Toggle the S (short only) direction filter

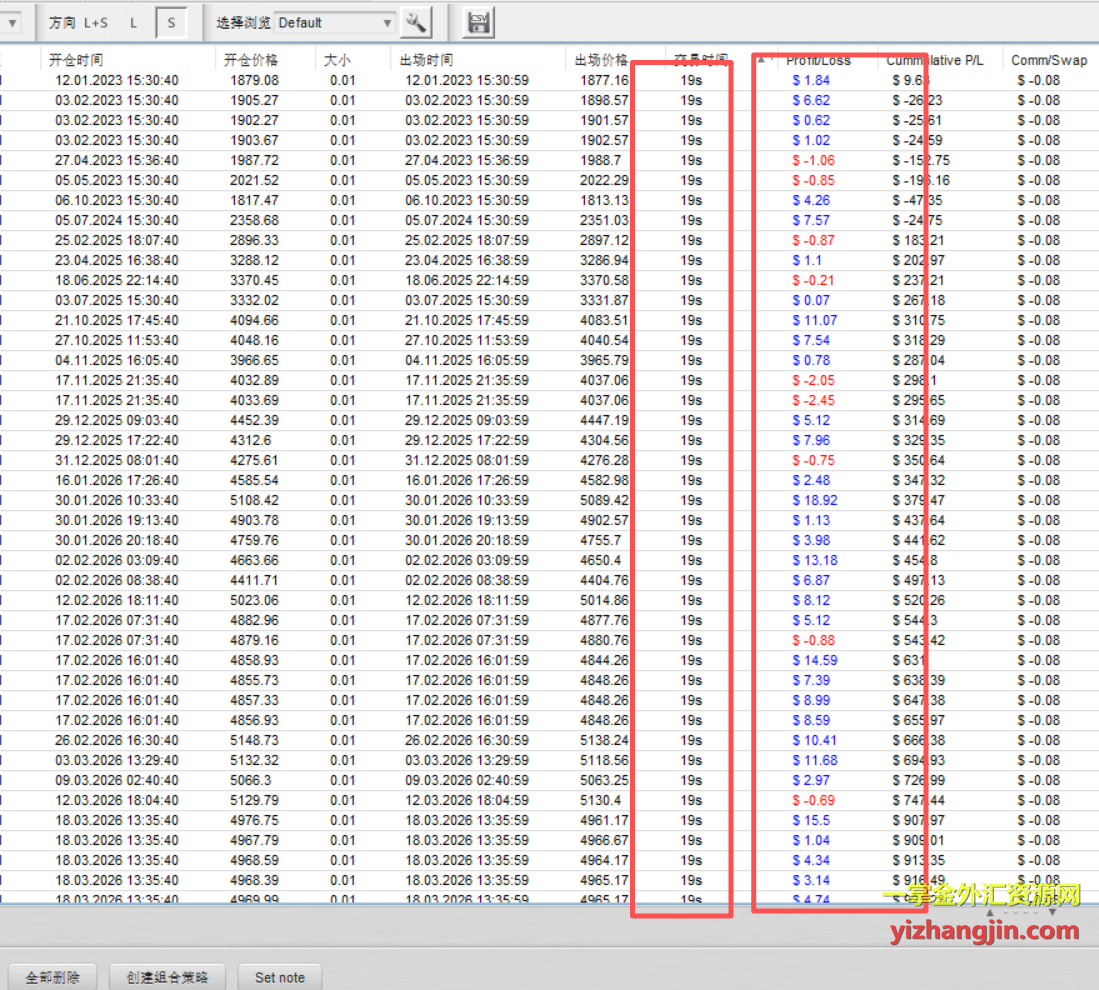point(171,23)
